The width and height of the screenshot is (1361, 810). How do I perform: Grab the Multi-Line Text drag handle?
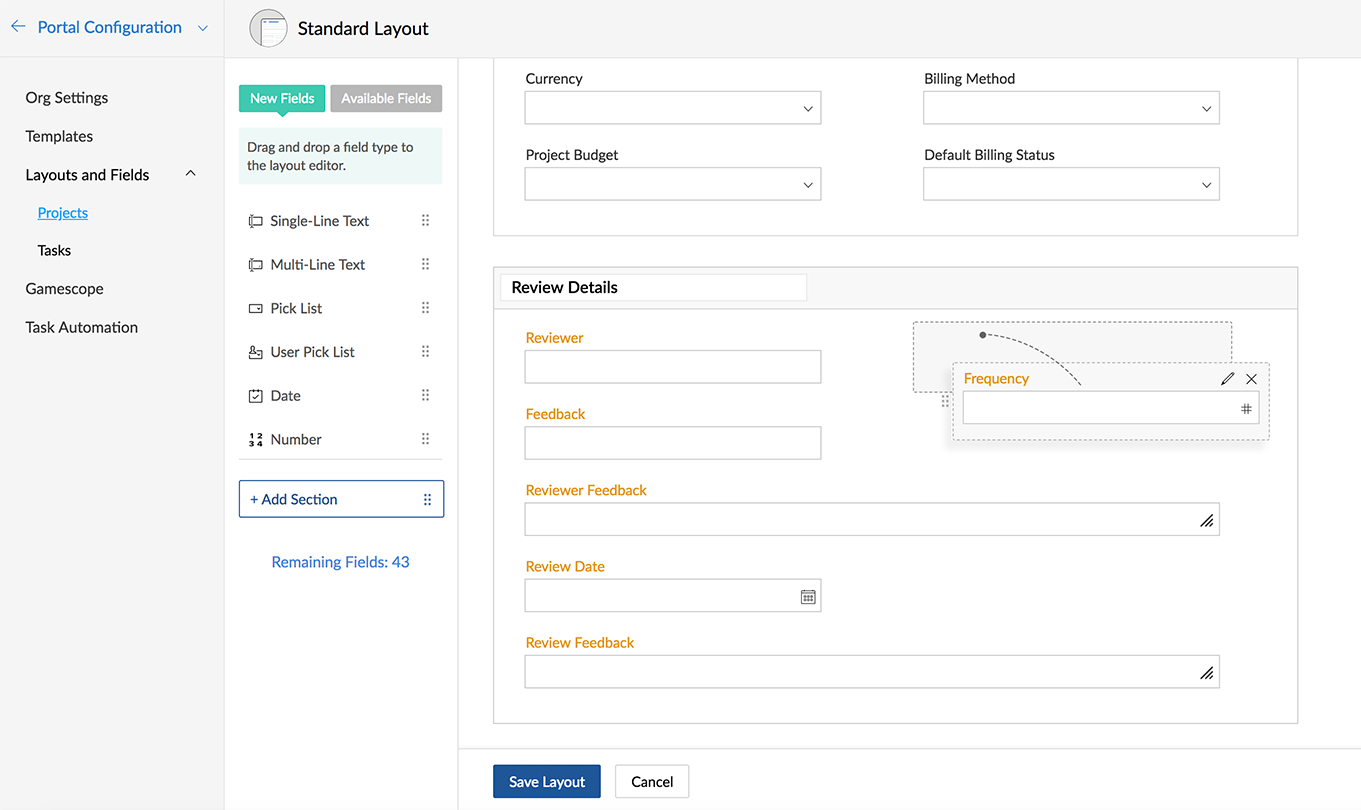(x=425, y=265)
